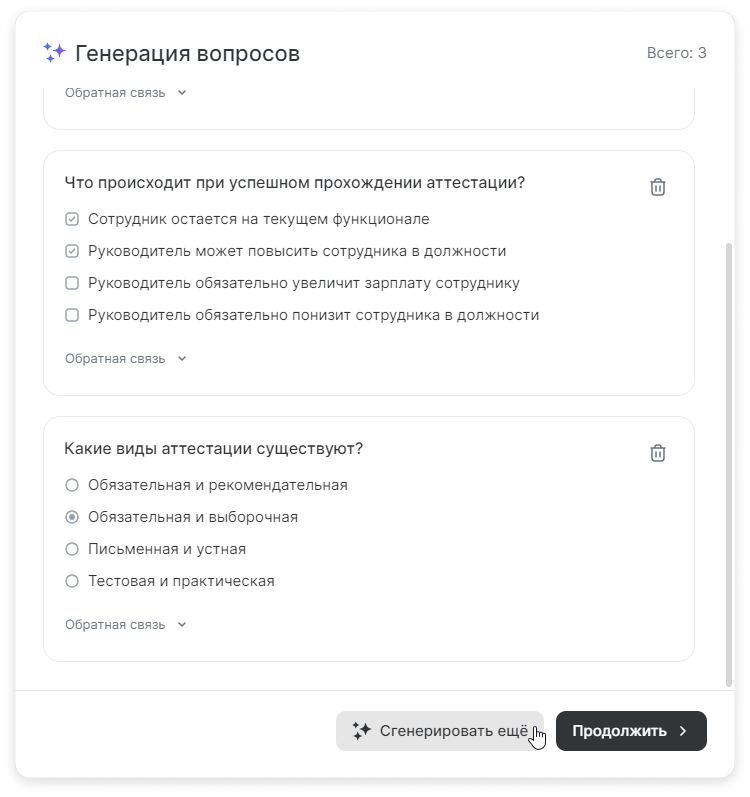This screenshot has width=750, height=797.
Task: Select Письменная и устная radio option
Action: (72, 549)
